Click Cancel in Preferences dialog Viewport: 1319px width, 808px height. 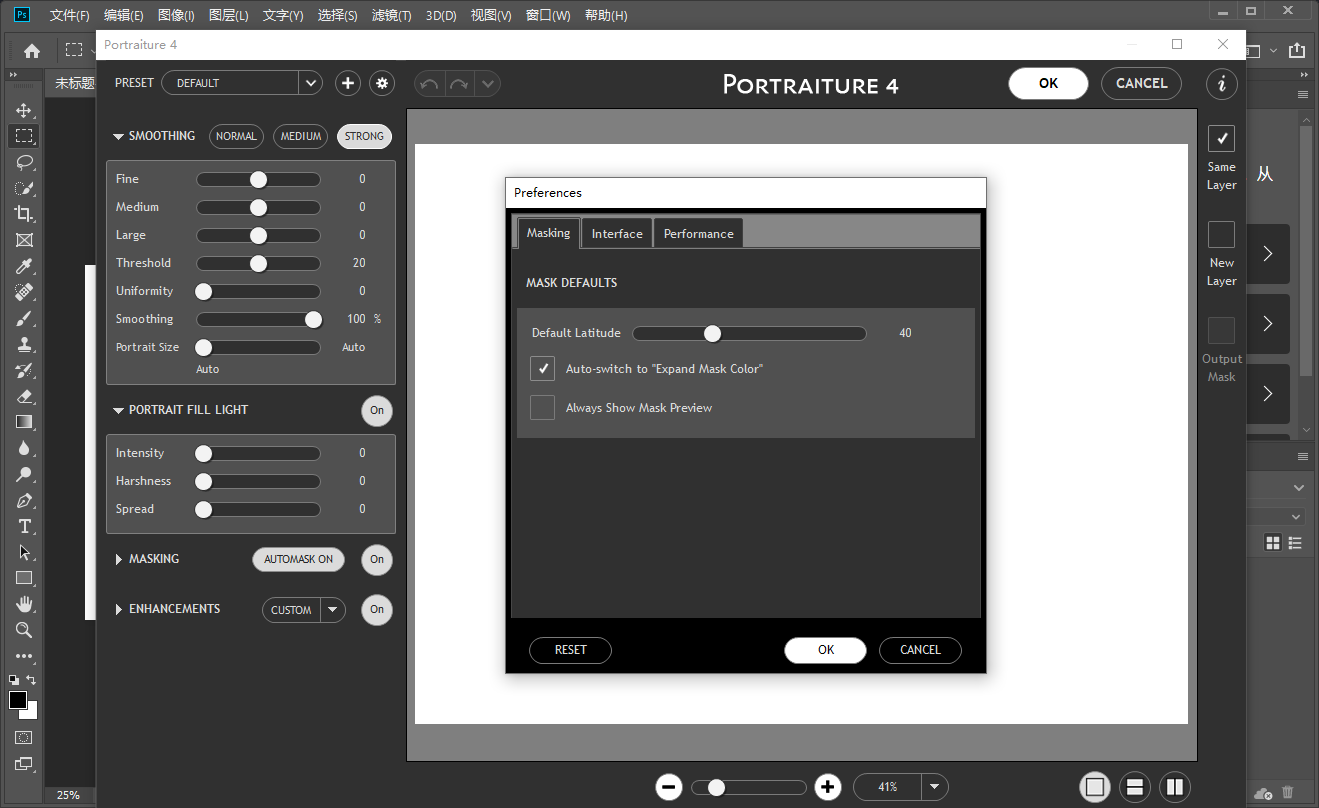tap(920, 650)
